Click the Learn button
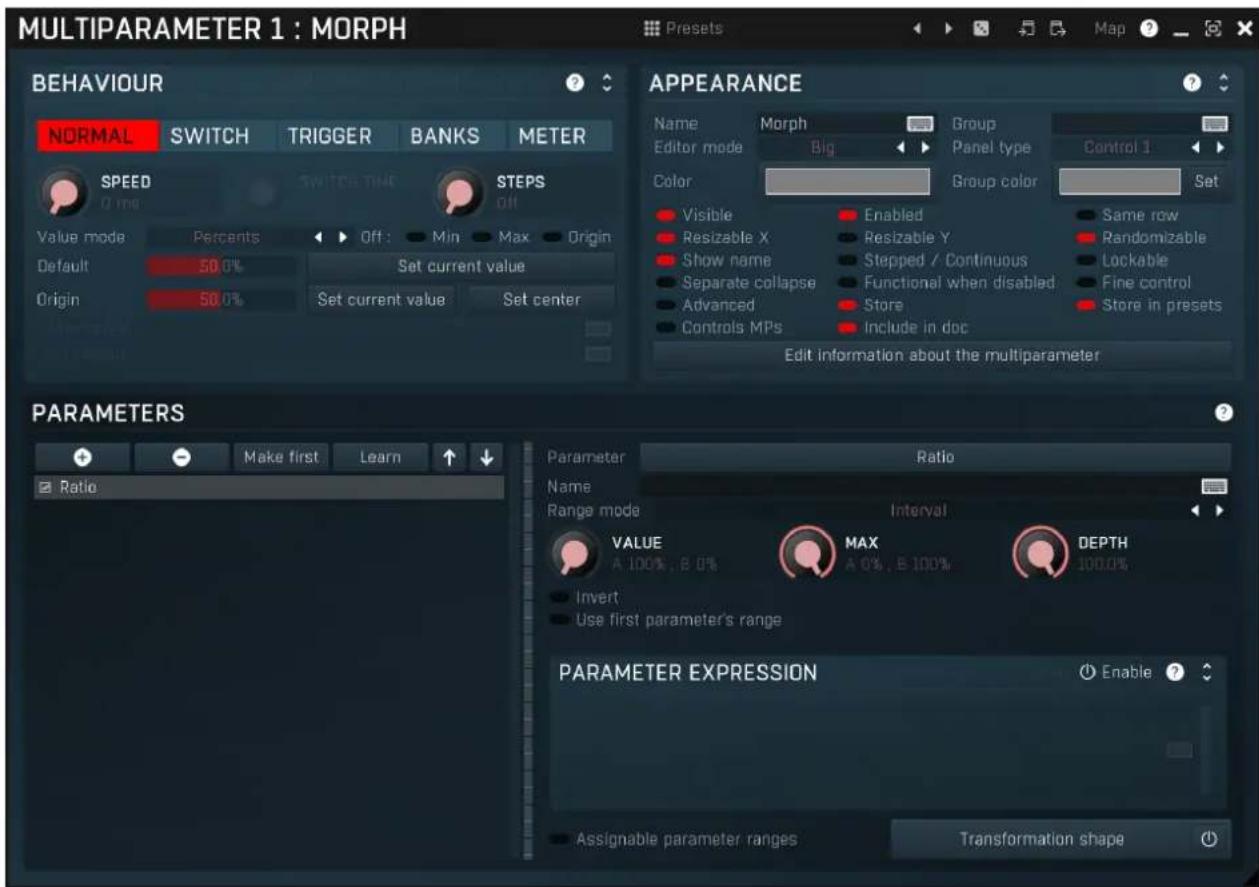1259x887 pixels. [380, 457]
